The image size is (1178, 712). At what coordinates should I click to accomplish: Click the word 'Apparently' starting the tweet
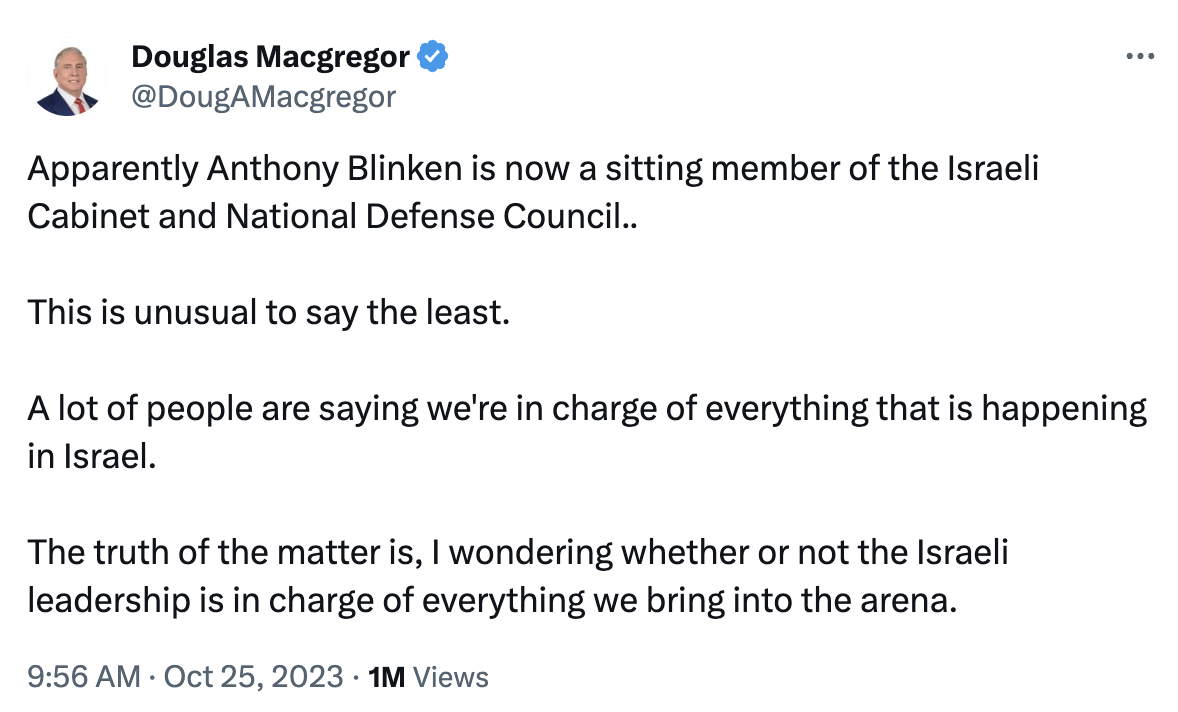point(113,169)
